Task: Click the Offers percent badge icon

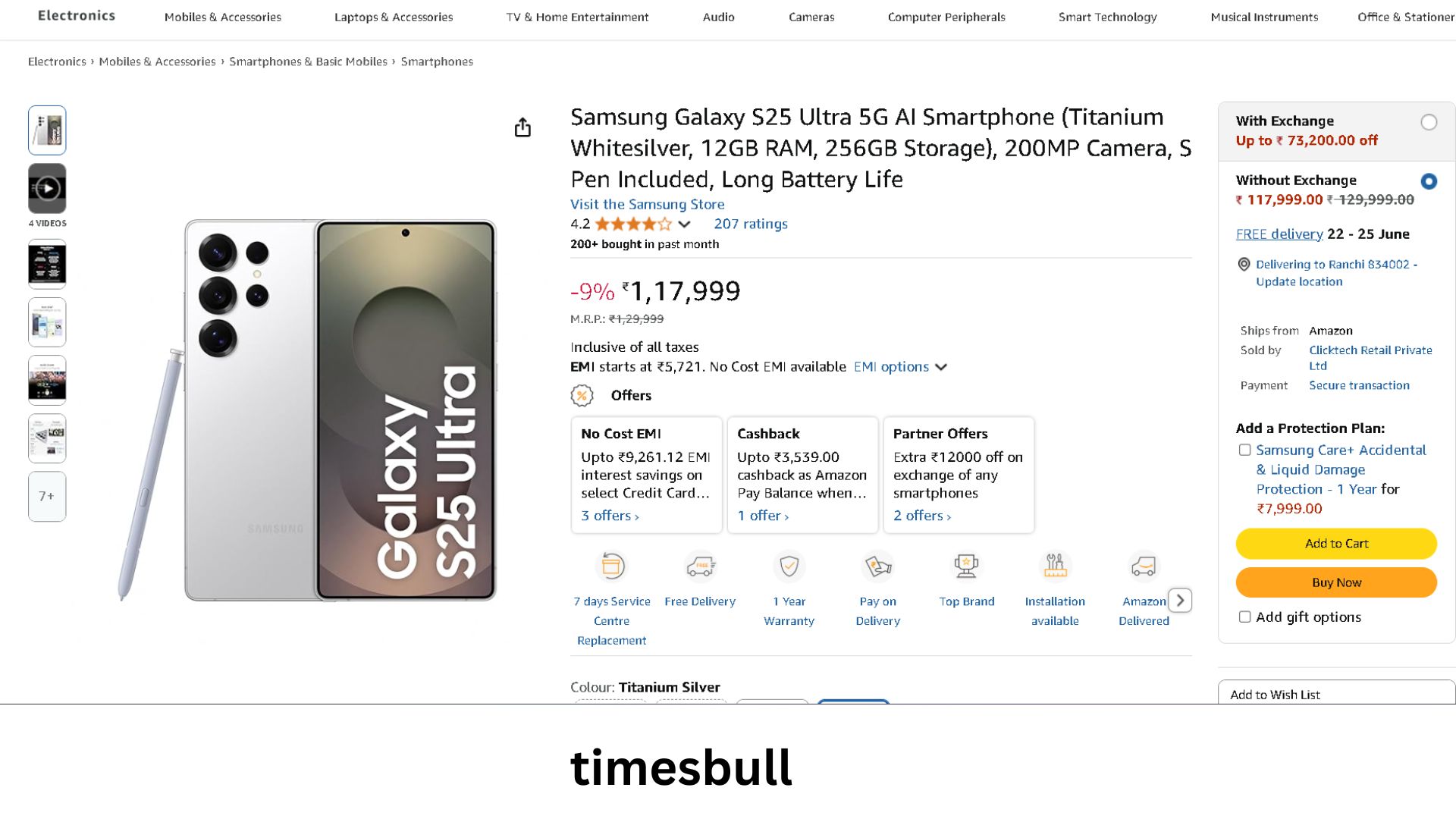Action: tap(582, 396)
